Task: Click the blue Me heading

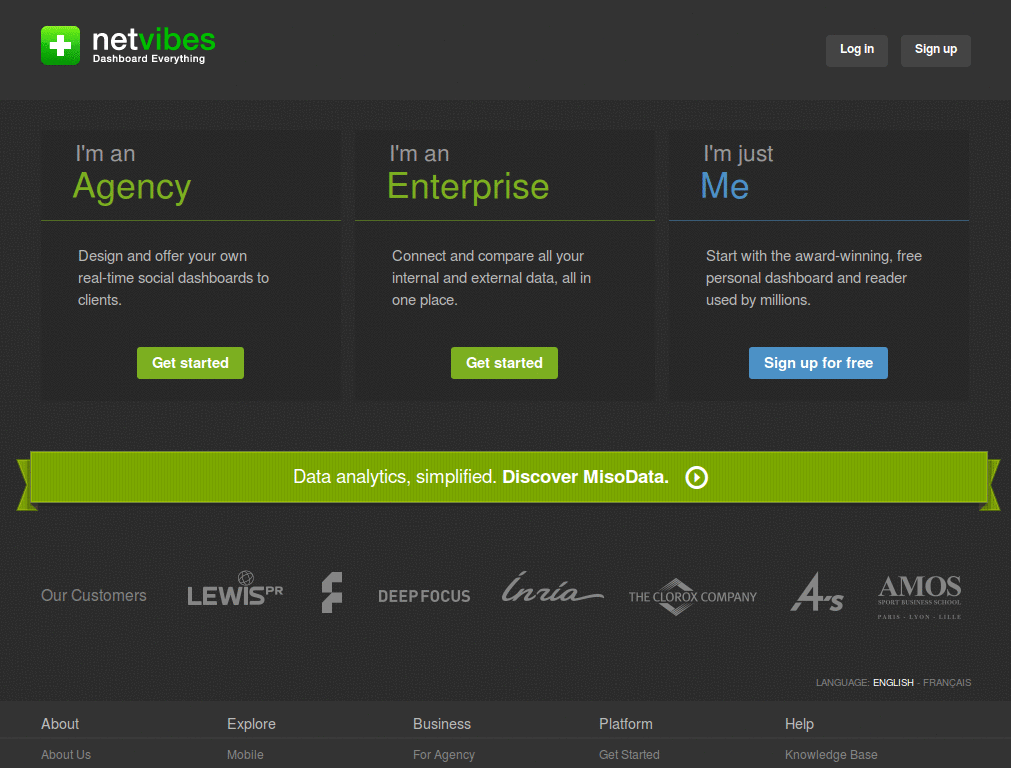Action: tap(724, 186)
